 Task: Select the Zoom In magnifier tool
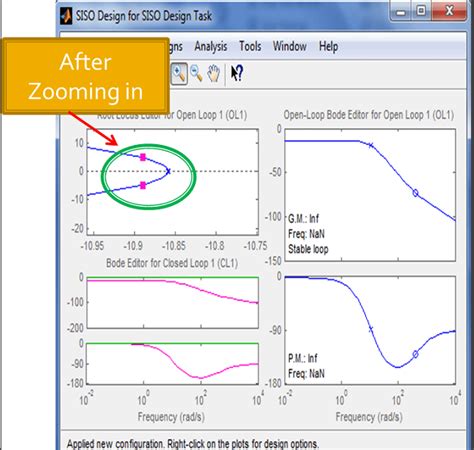179,74
